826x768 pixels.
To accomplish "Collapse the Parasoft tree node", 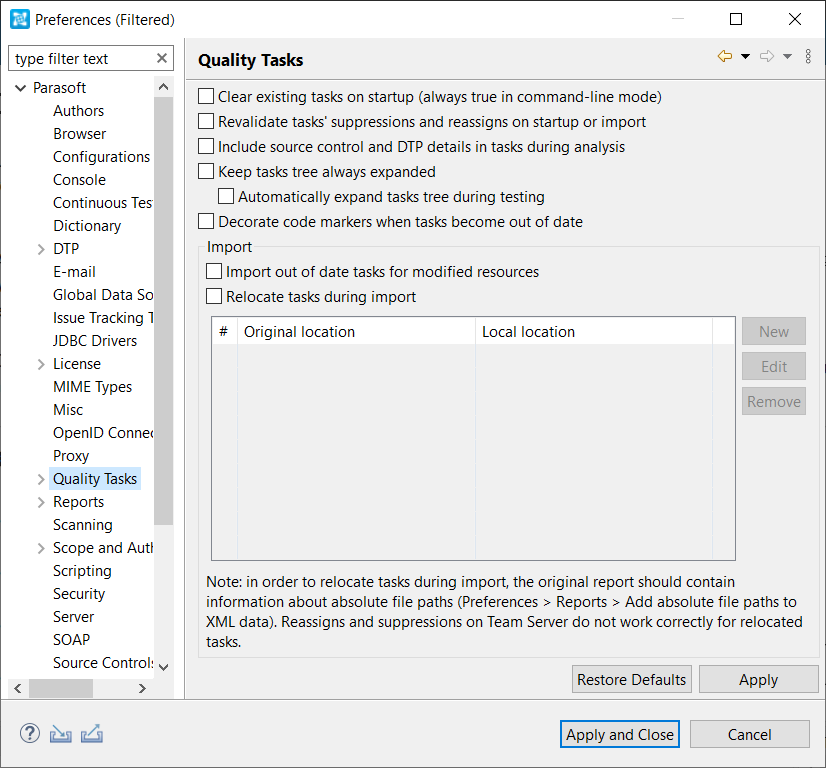I will (21, 88).
